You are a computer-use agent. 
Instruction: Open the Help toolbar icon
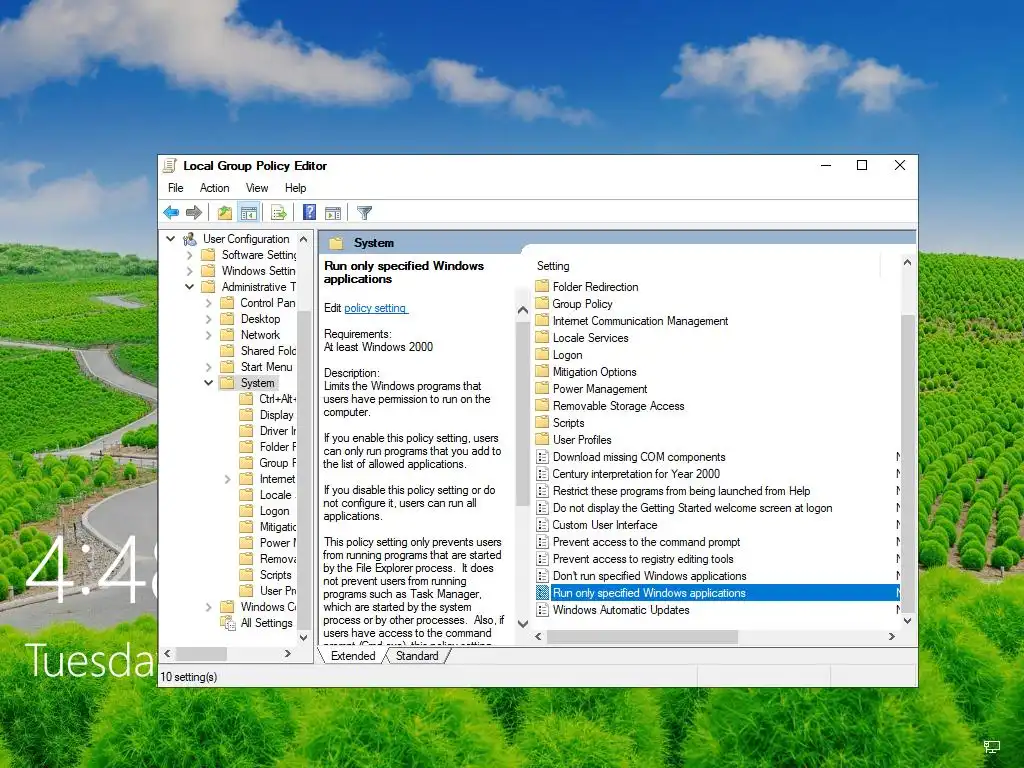click(310, 212)
